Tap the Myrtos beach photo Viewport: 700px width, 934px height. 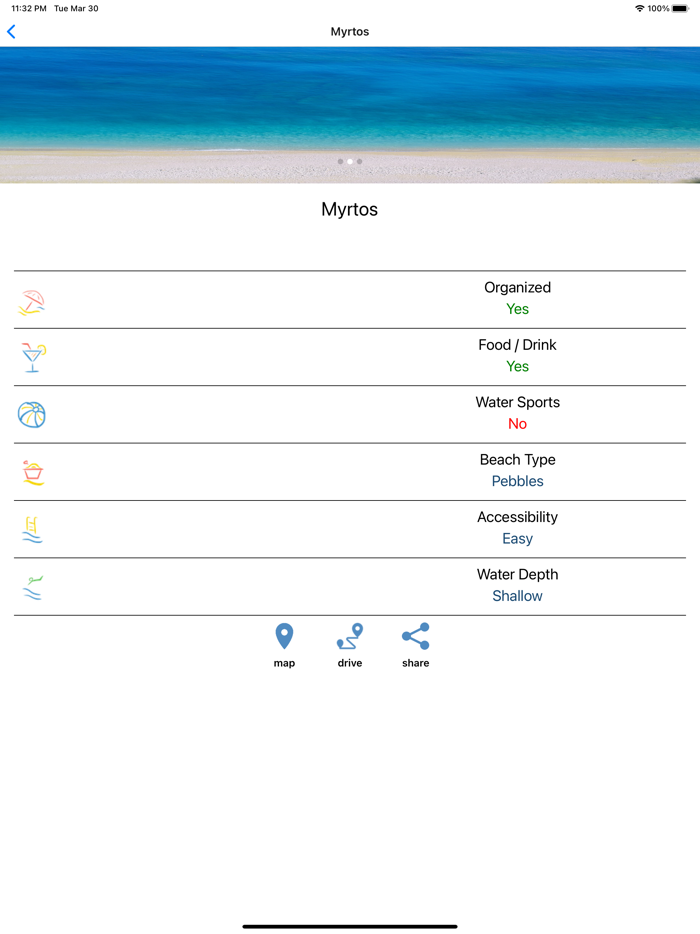coord(350,115)
